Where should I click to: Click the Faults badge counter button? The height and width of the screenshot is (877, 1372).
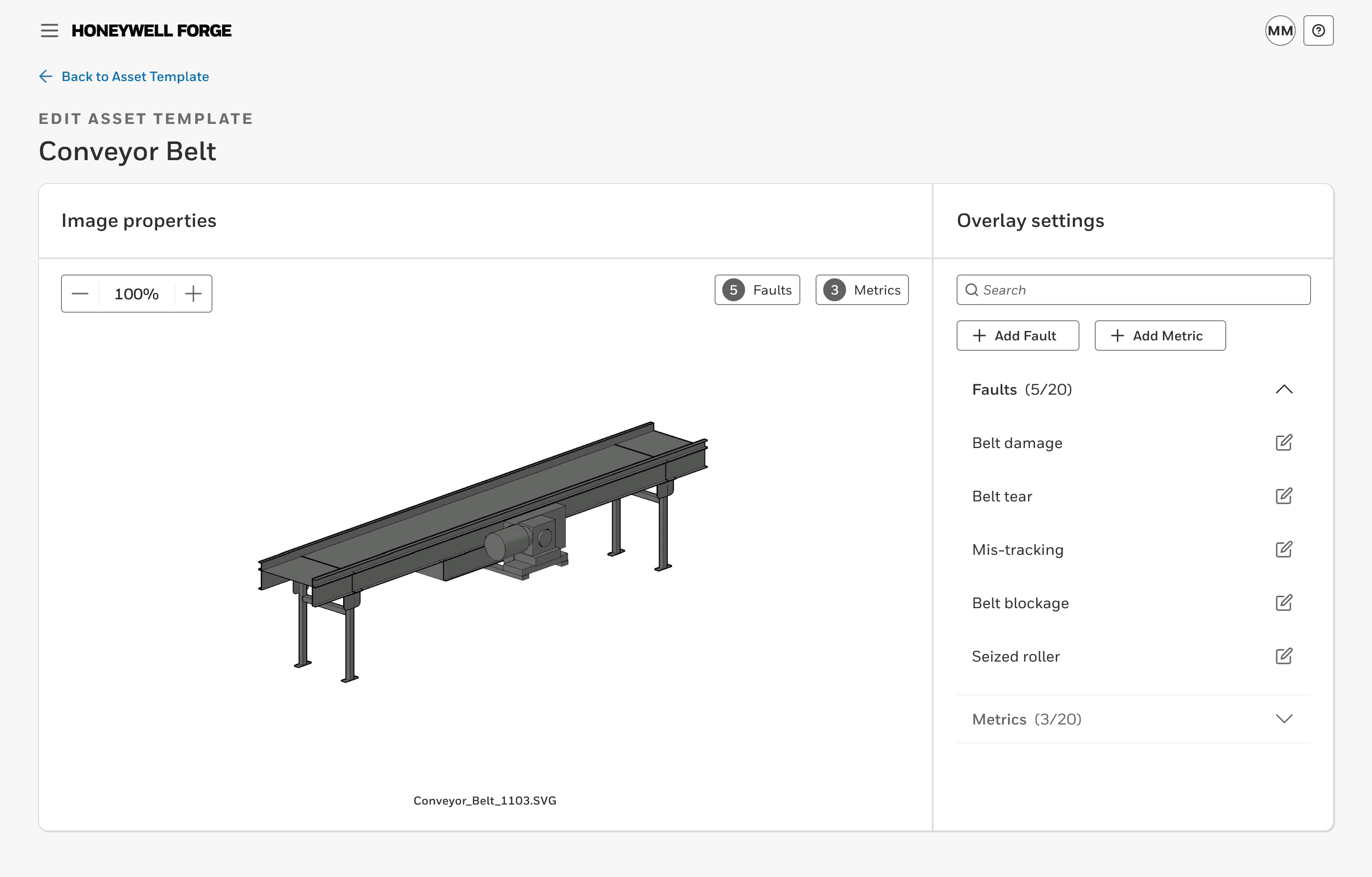[758, 290]
